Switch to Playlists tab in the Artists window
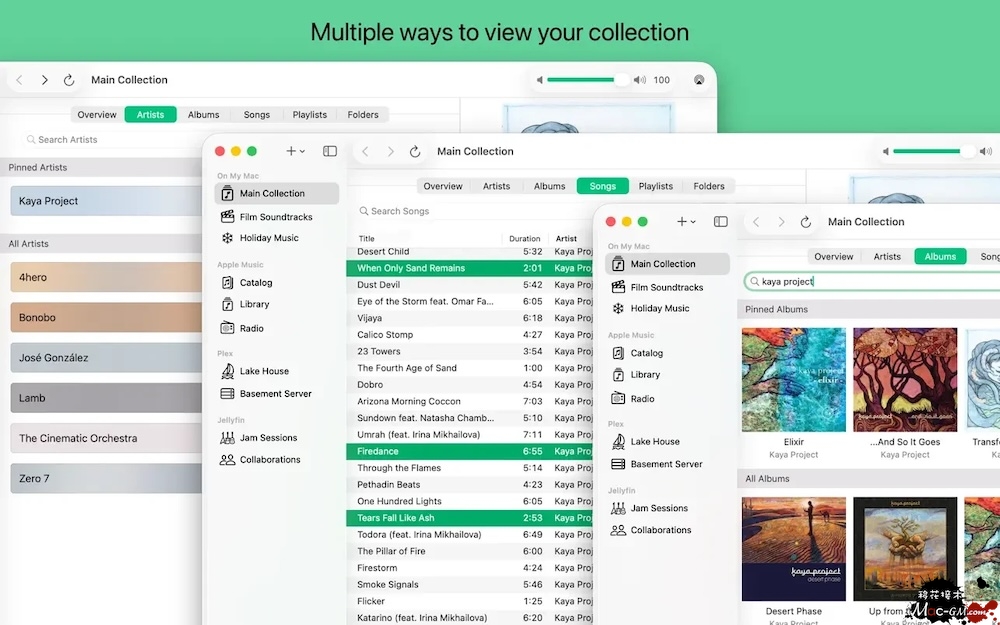This screenshot has width=1000, height=625. [309, 115]
